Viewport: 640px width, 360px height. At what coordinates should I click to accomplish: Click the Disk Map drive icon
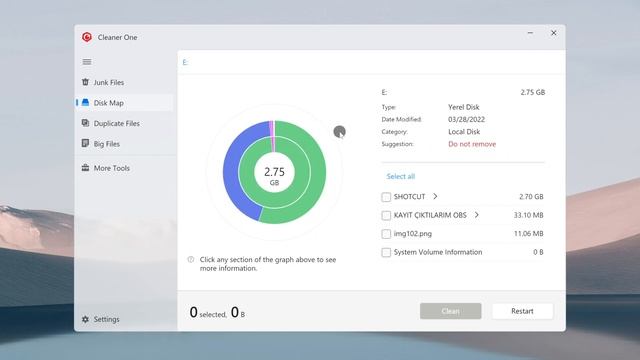[x=85, y=102]
